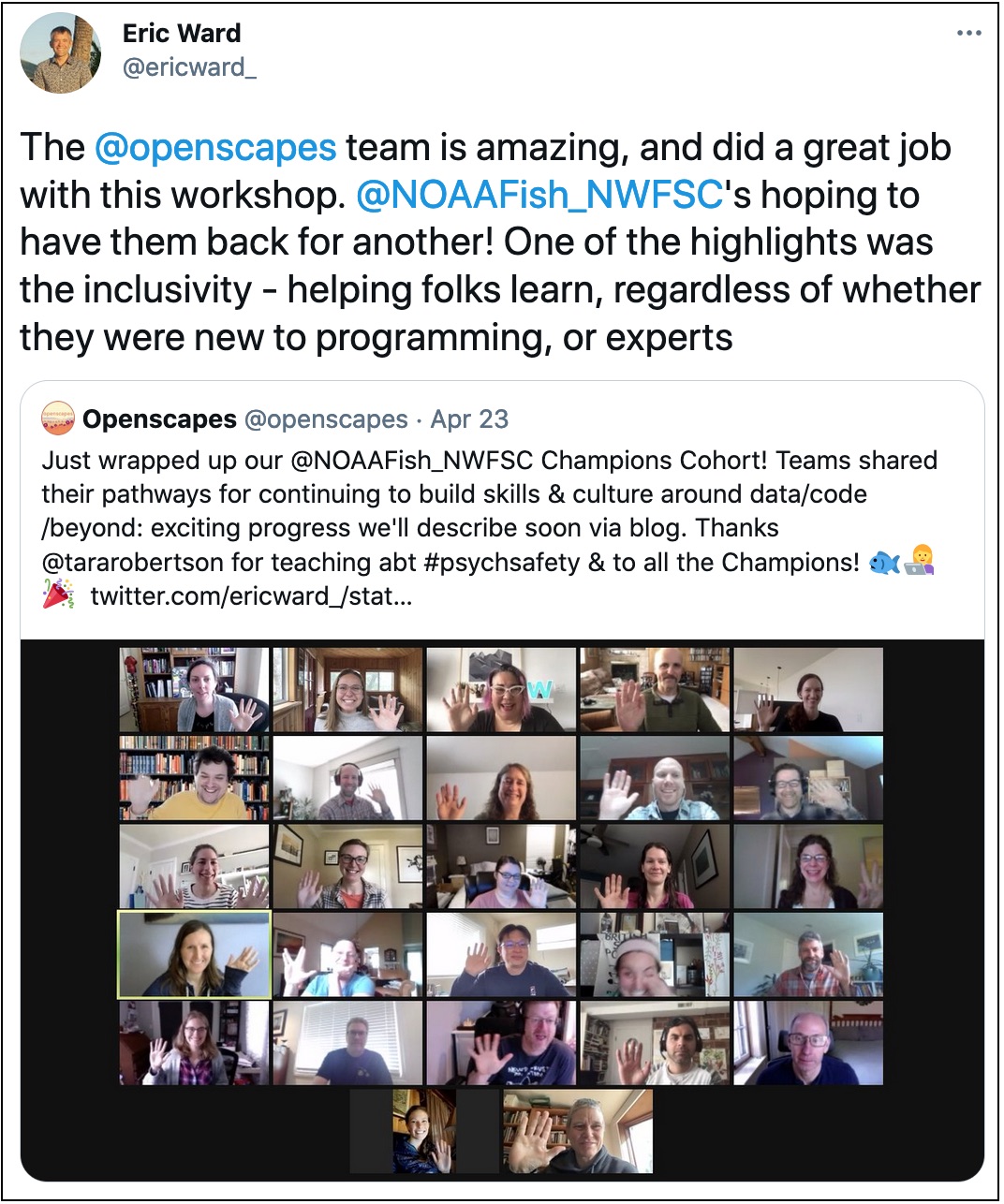Open the @ericward_ handle link
The height and width of the screenshot is (1204, 1004).
[189, 68]
